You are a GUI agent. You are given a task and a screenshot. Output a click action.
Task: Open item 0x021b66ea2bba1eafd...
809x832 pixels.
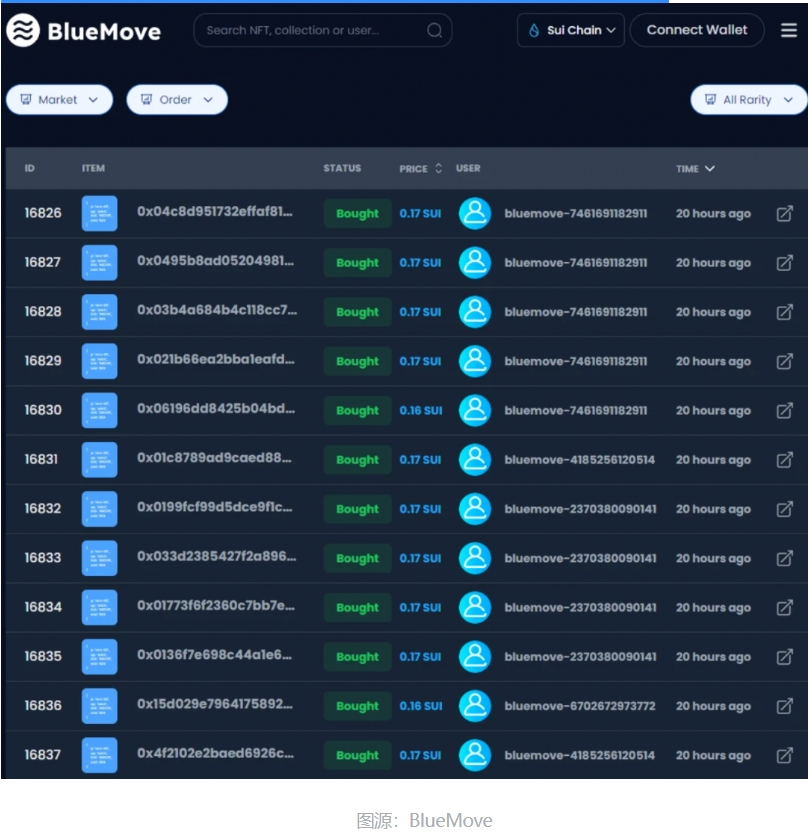click(x=216, y=360)
